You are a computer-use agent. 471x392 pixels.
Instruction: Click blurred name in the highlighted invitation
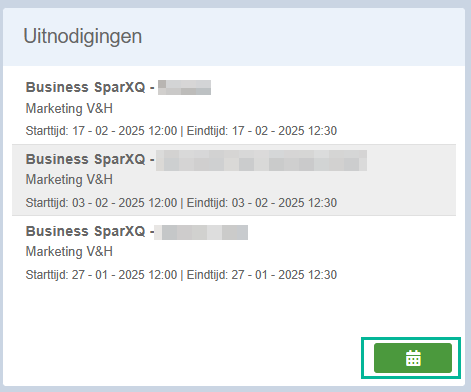coord(262,161)
